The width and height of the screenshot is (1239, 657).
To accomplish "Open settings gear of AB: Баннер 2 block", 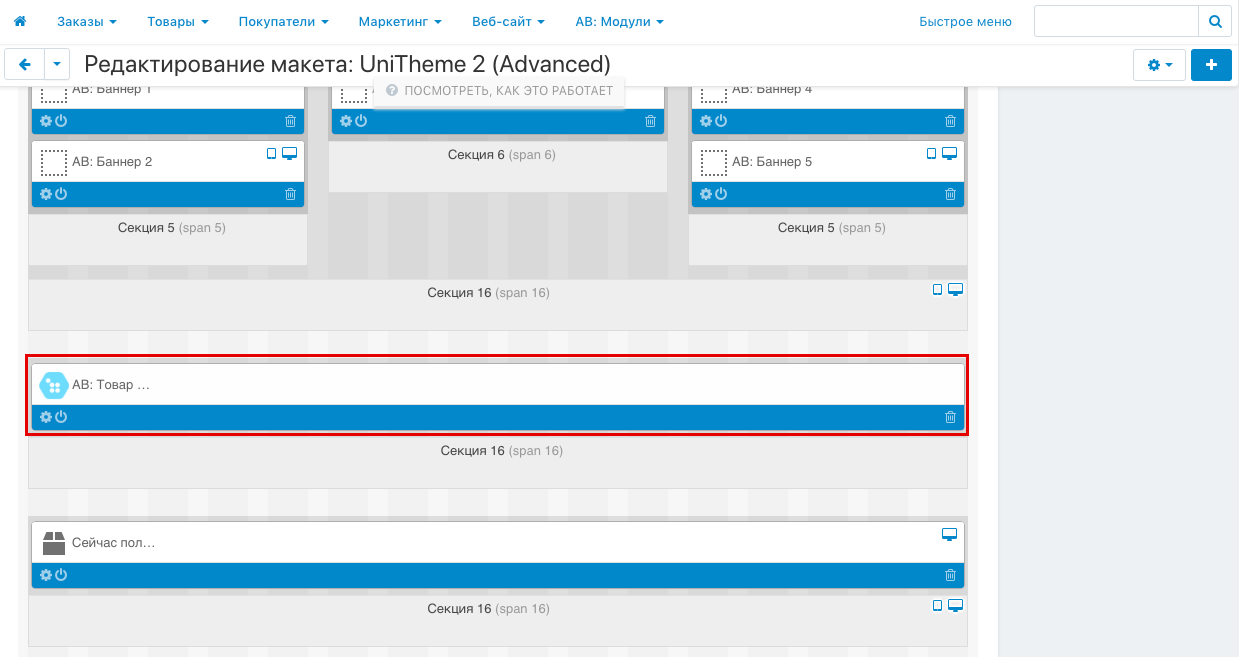I will [45, 194].
